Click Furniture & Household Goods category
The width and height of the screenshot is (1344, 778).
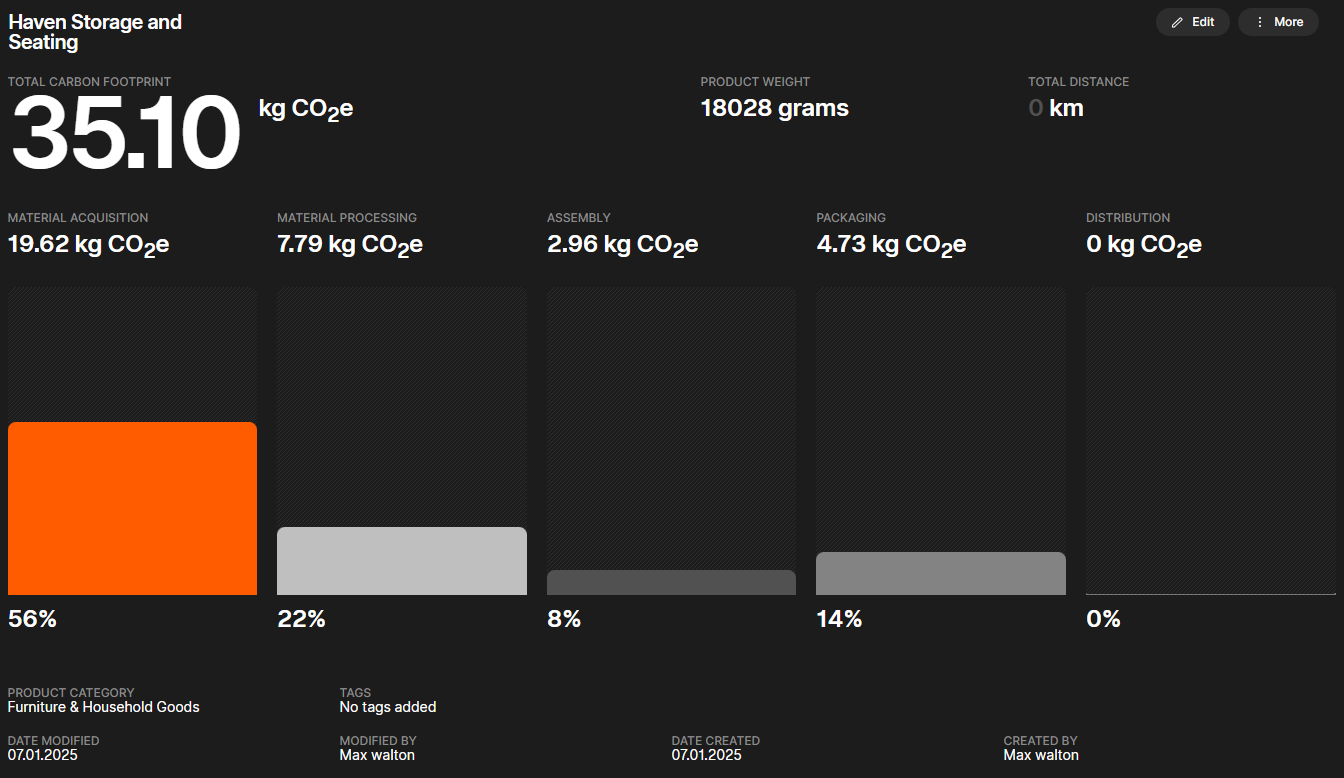[x=104, y=707]
